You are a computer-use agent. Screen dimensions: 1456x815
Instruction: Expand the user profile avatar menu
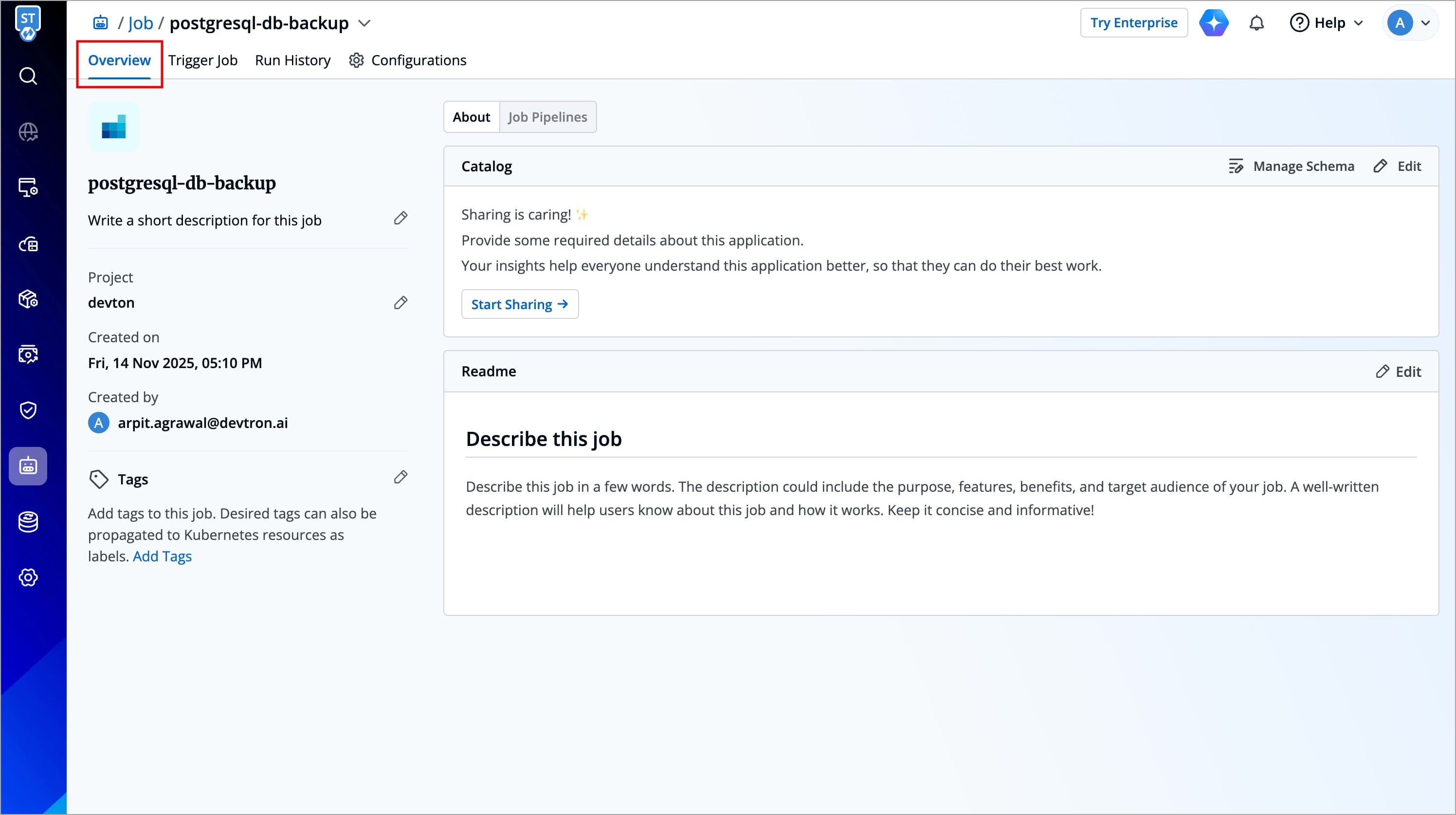pyautogui.click(x=1410, y=23)
